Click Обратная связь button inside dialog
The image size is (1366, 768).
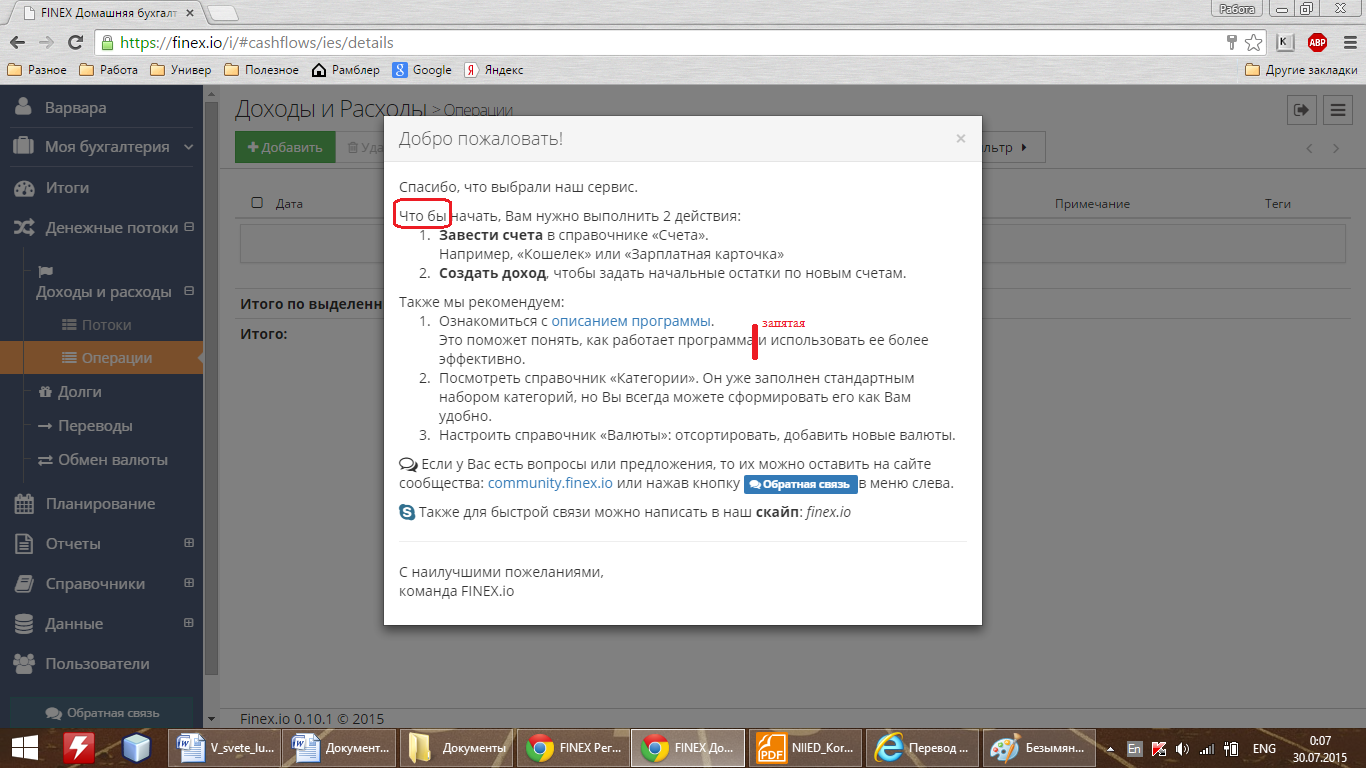tap(801, 484)
